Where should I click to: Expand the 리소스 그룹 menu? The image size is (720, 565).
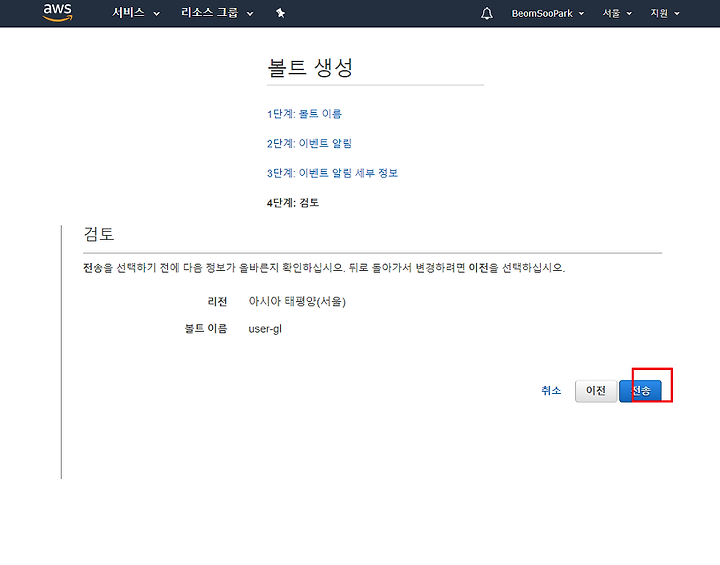(x=217, y=13)
